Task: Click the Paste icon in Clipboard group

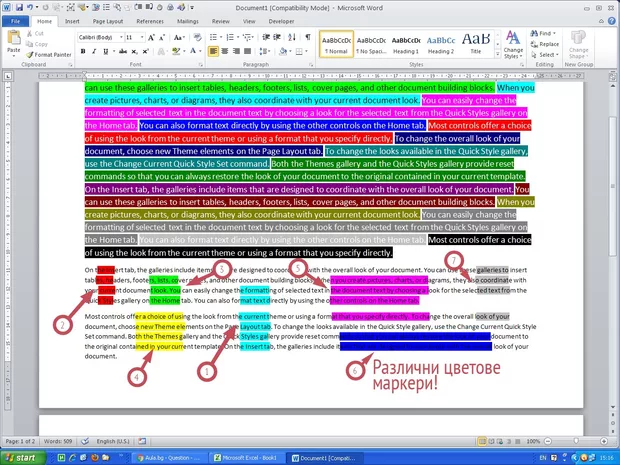Action: 14,40
